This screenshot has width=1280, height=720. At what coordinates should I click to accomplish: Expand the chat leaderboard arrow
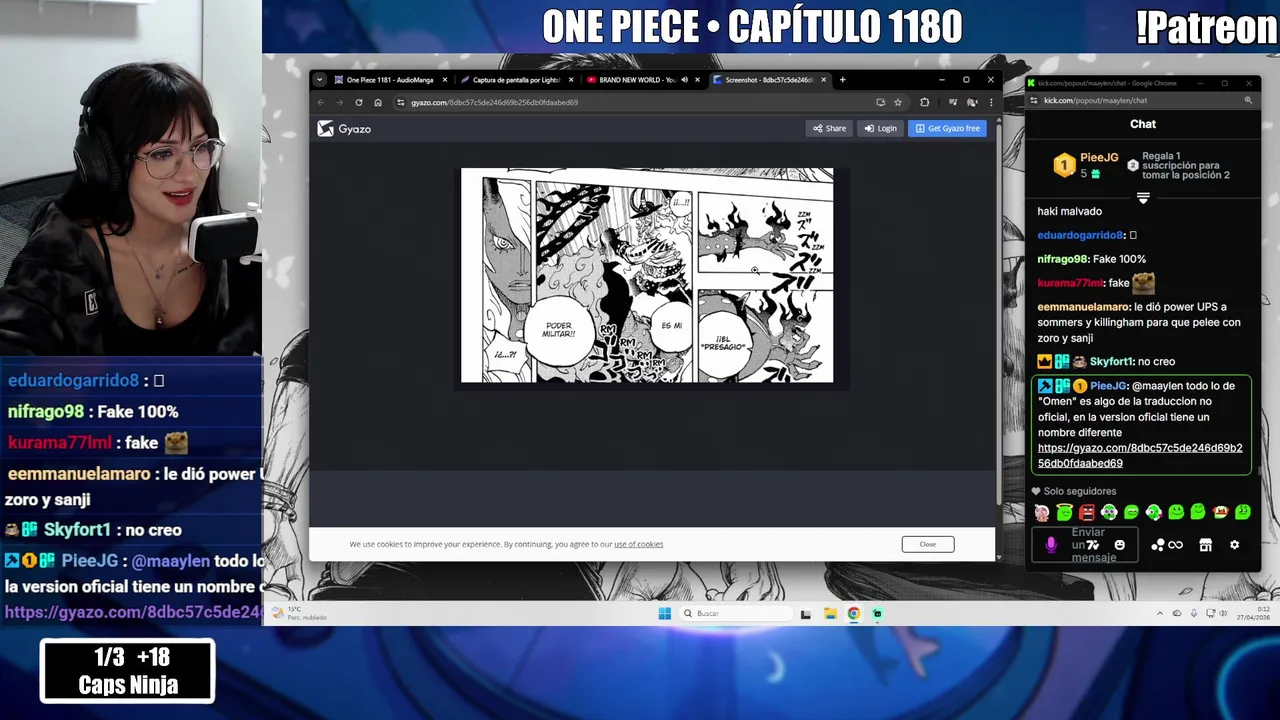pos(1143,198)
